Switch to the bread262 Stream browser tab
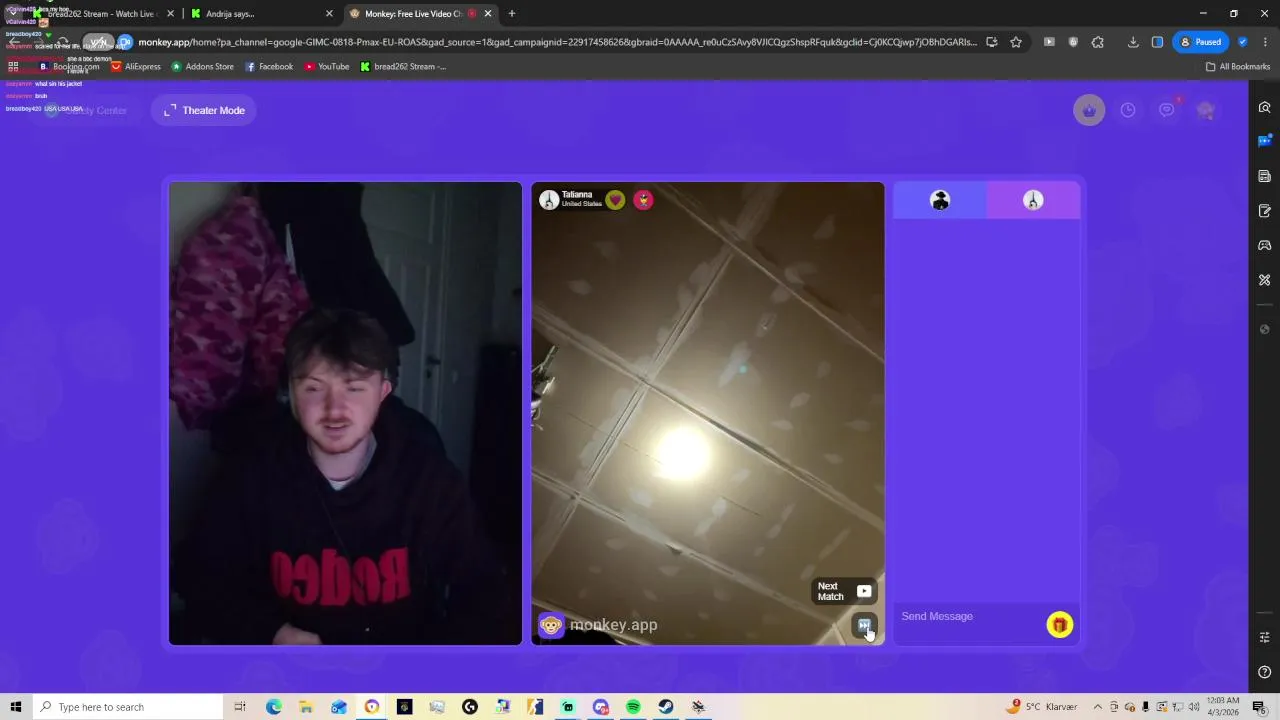This screenshot has height=720, width=1280. point(104,14)
